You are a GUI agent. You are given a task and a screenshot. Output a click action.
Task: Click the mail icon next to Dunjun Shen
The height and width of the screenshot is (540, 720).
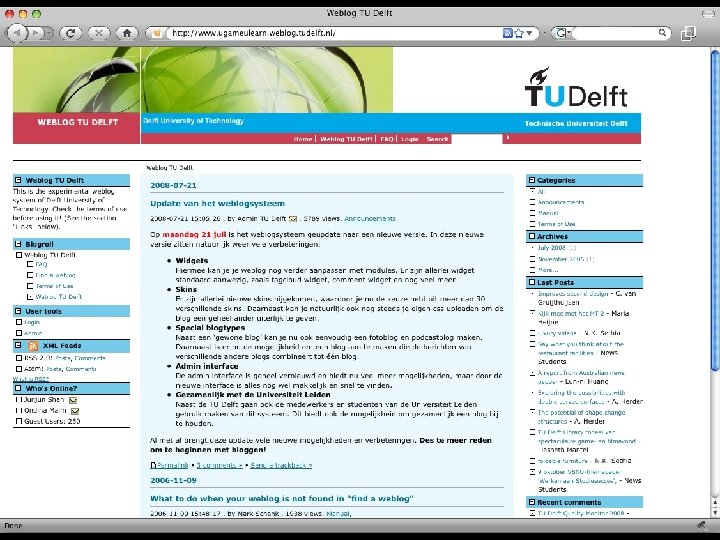[73, 400]
